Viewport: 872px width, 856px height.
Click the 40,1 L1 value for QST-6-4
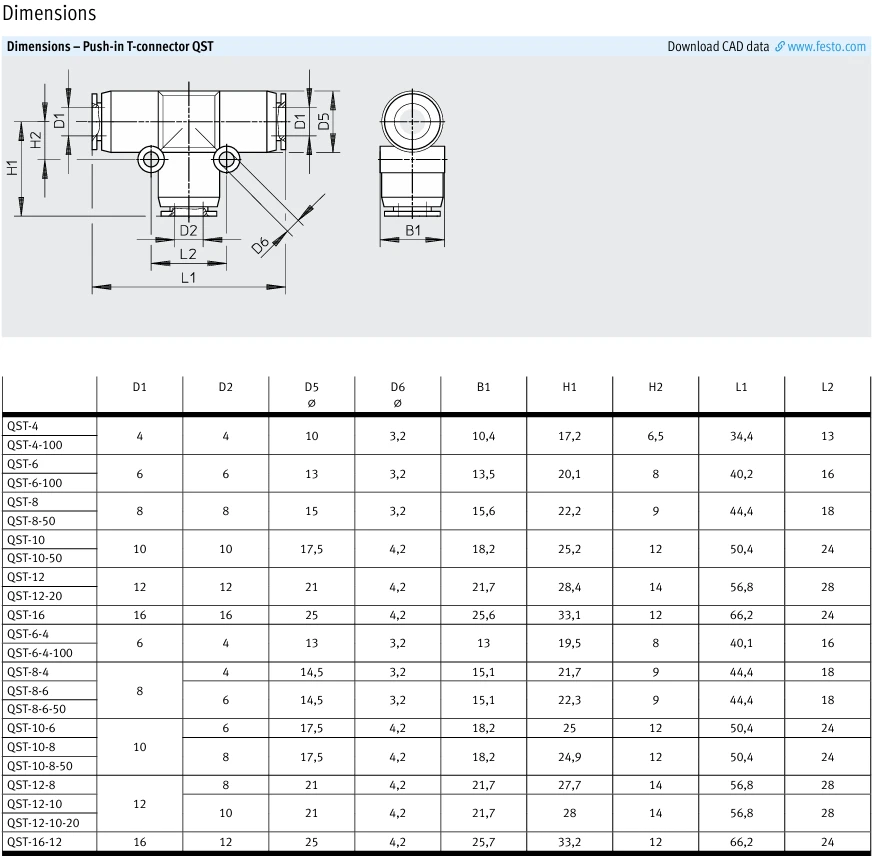(x=741, y=643)
